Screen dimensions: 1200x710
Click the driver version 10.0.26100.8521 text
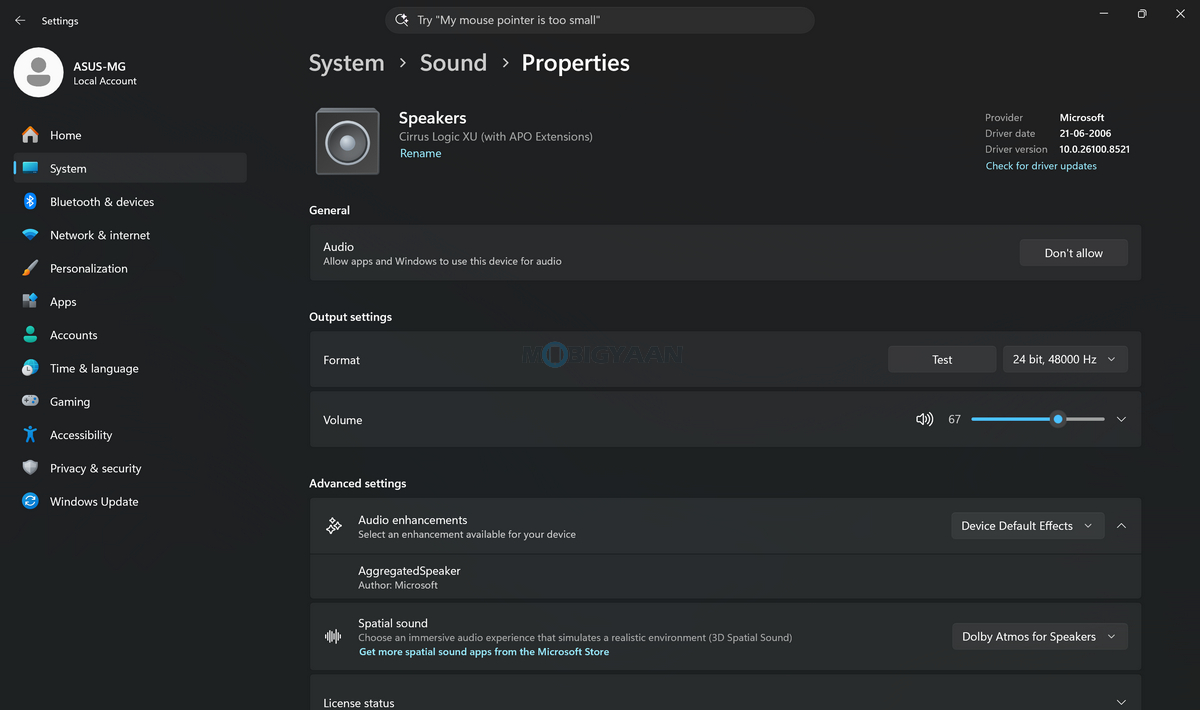(x=1095, y=149)
